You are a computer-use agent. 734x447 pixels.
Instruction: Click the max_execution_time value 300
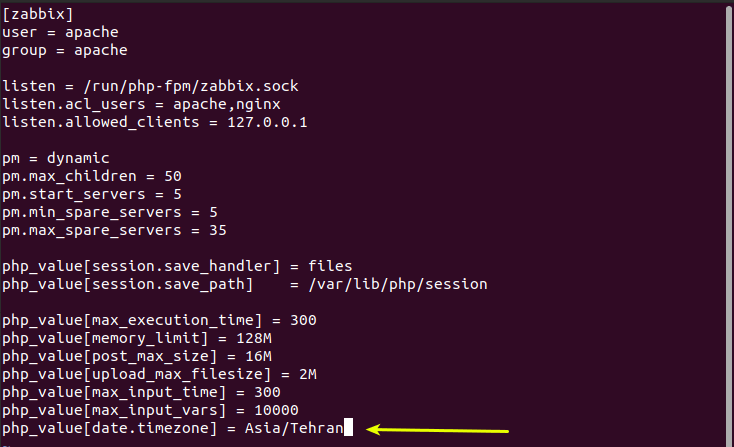point(303,321)
